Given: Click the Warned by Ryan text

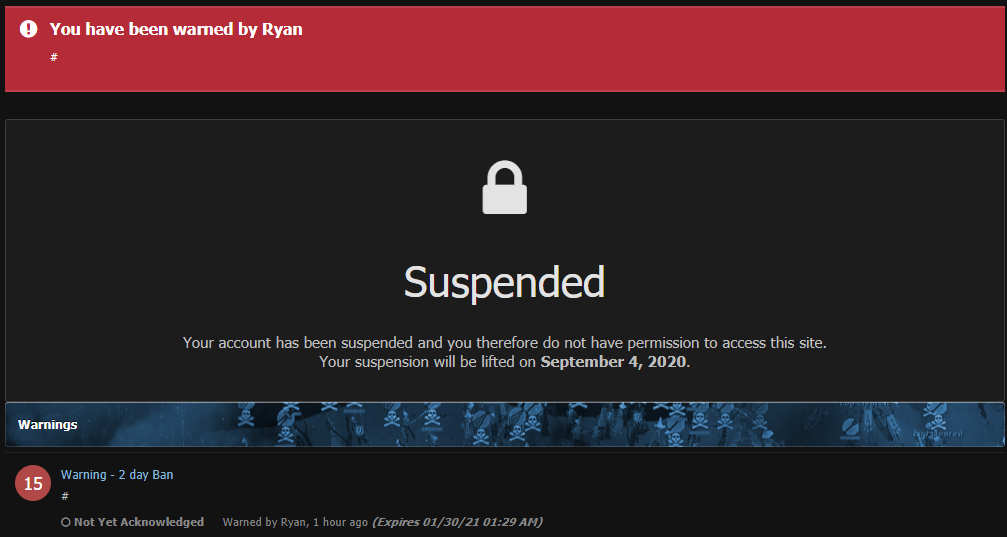Looking at the screenshot, I should point(263,522).
